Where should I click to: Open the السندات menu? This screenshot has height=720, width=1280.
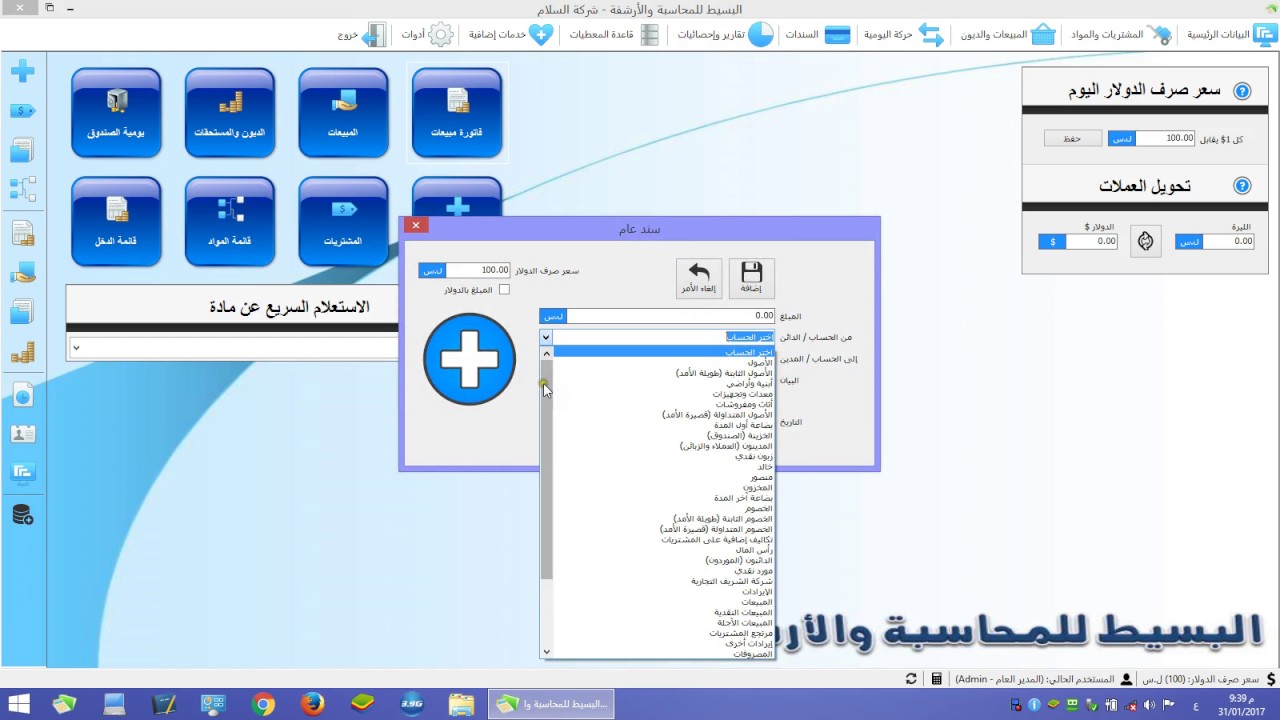tap(817, 34)
